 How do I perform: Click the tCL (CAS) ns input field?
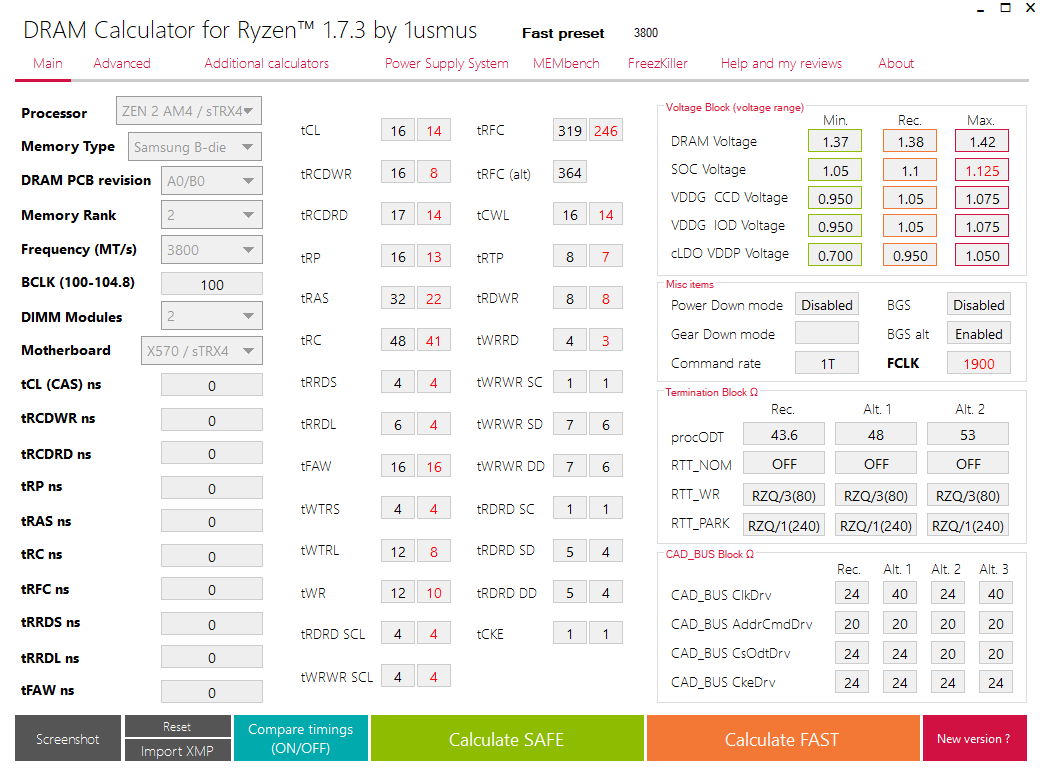tap(211, 385)
